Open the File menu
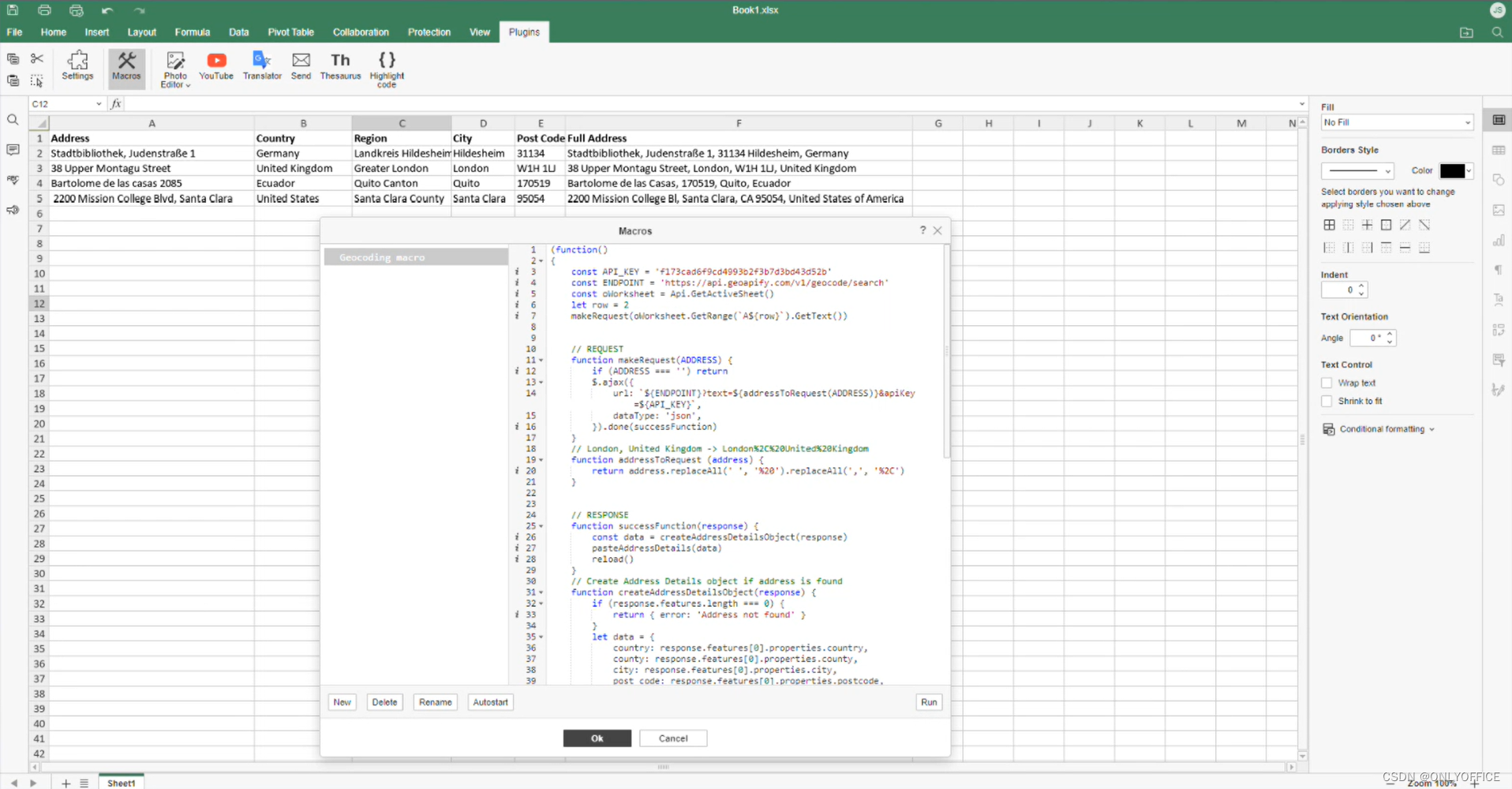This screenshot has height=789, width=1512. pyautogui.click(x=14, y=32)
